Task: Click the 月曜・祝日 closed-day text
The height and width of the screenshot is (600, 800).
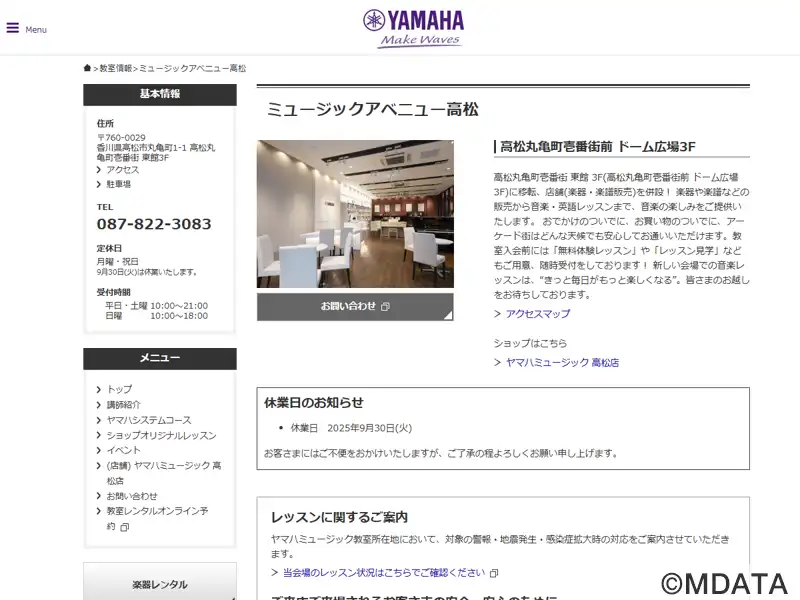Action: coord(117,261)
